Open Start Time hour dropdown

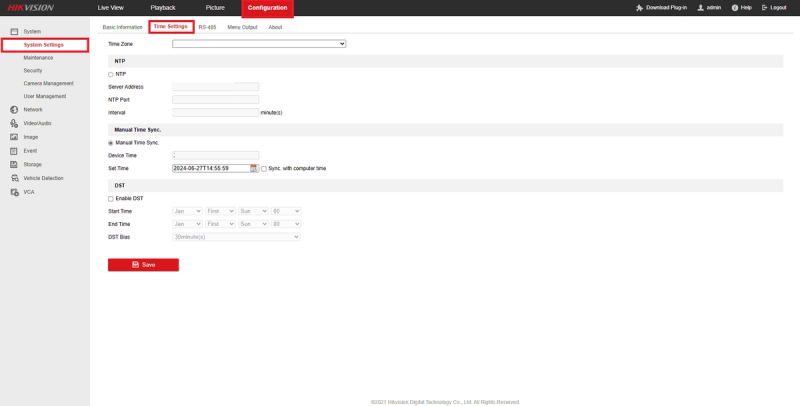point(286,211)
